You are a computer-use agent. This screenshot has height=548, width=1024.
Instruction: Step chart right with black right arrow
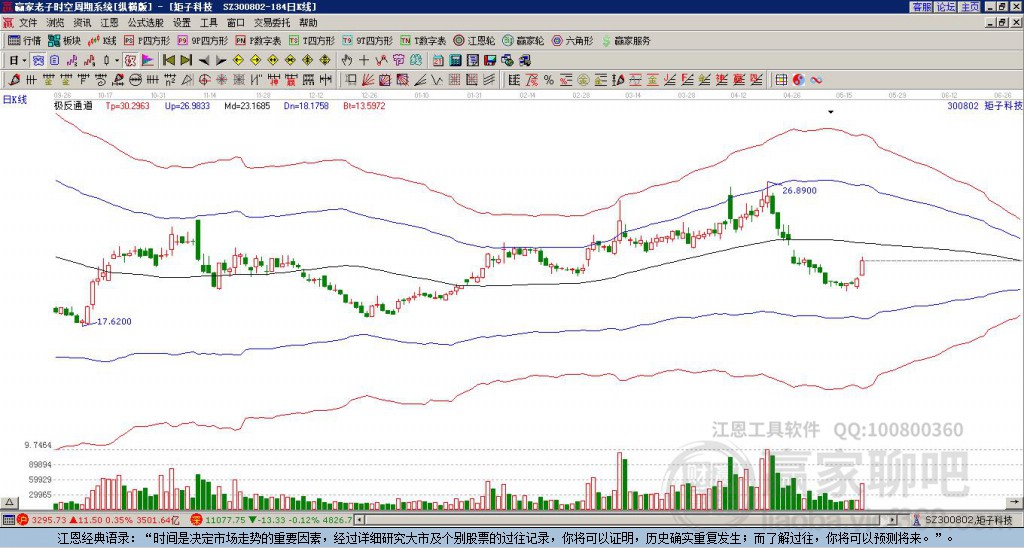(x=221, y=61)
